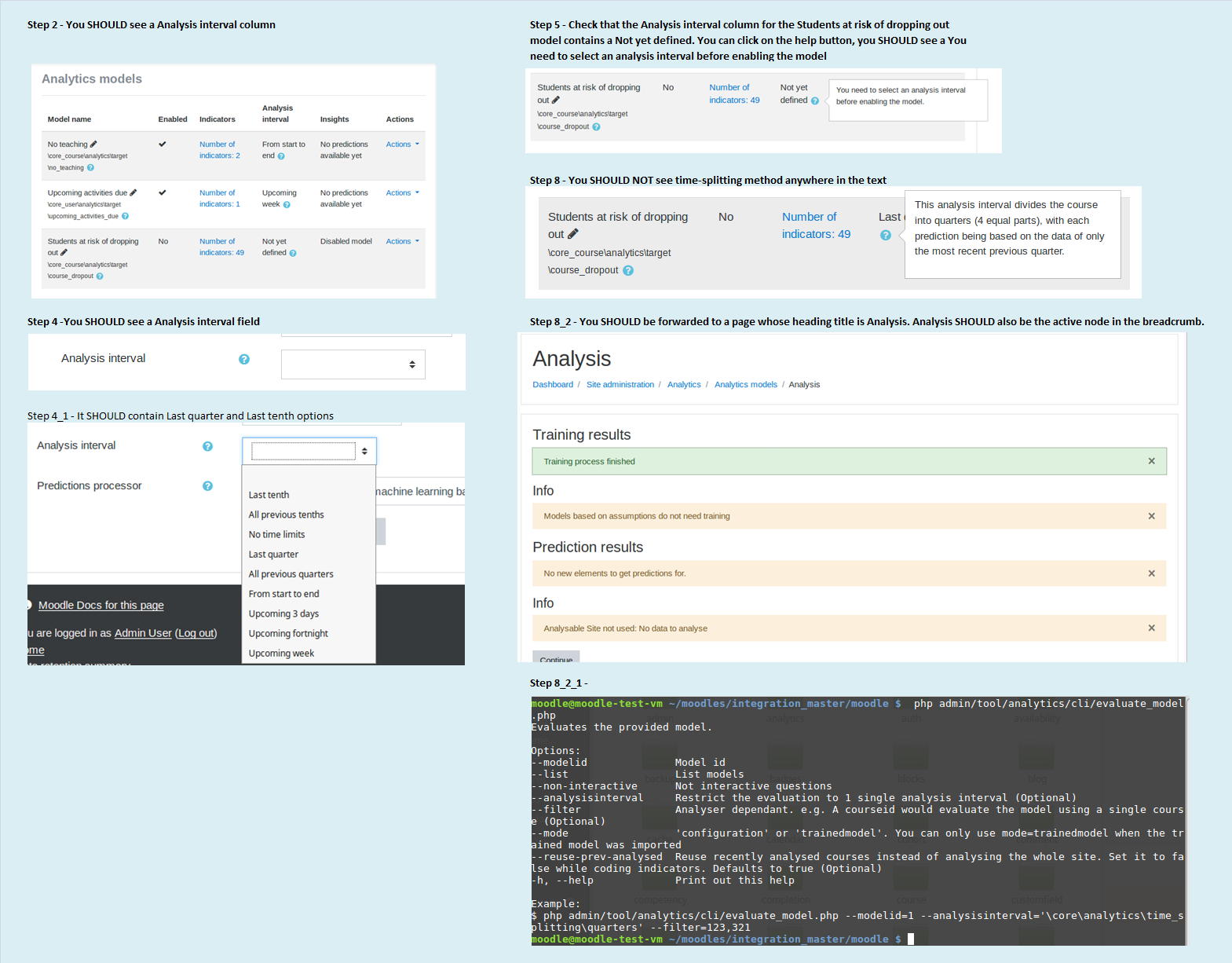1232x963 pixels.
Task: Click pencil icon beside Upcoming activities due
Action: tap(133, 192)
